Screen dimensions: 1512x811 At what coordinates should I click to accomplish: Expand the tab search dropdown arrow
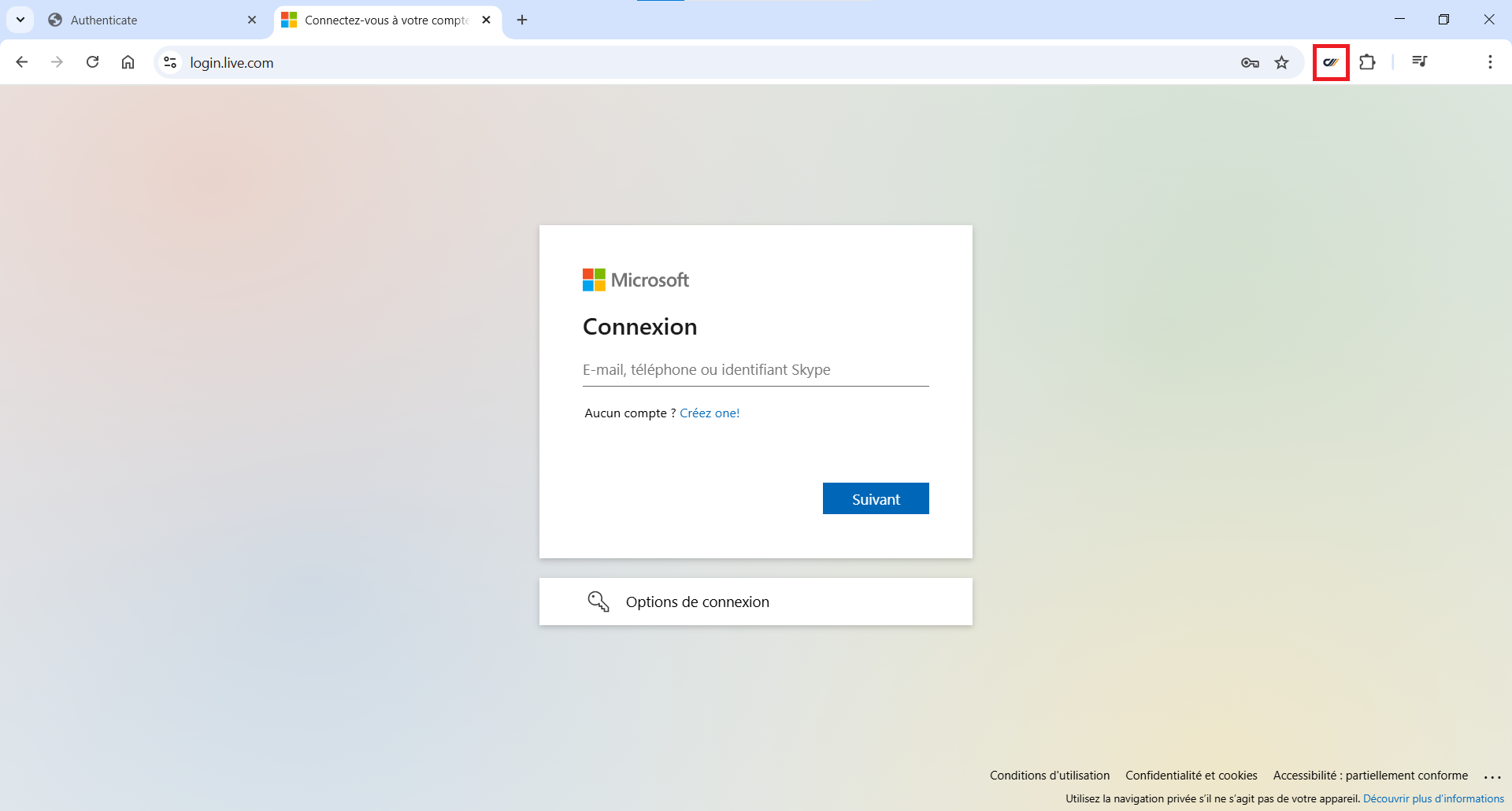coord(20,20)
